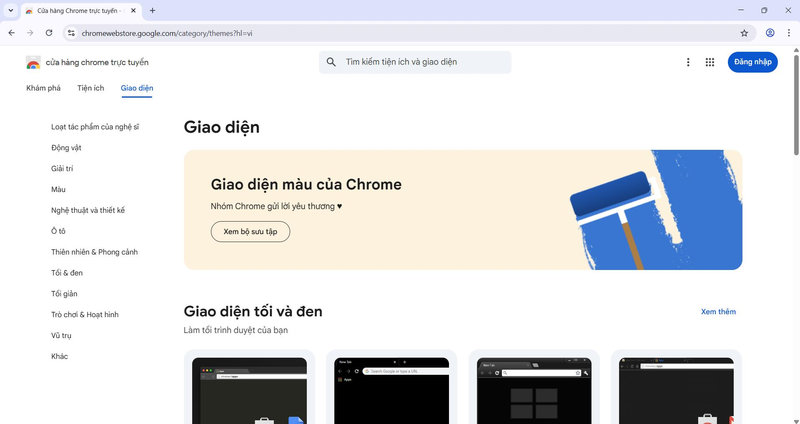Go back with the browser back arrow
This screenshot has height=424, width=800.
pos(12,33)
